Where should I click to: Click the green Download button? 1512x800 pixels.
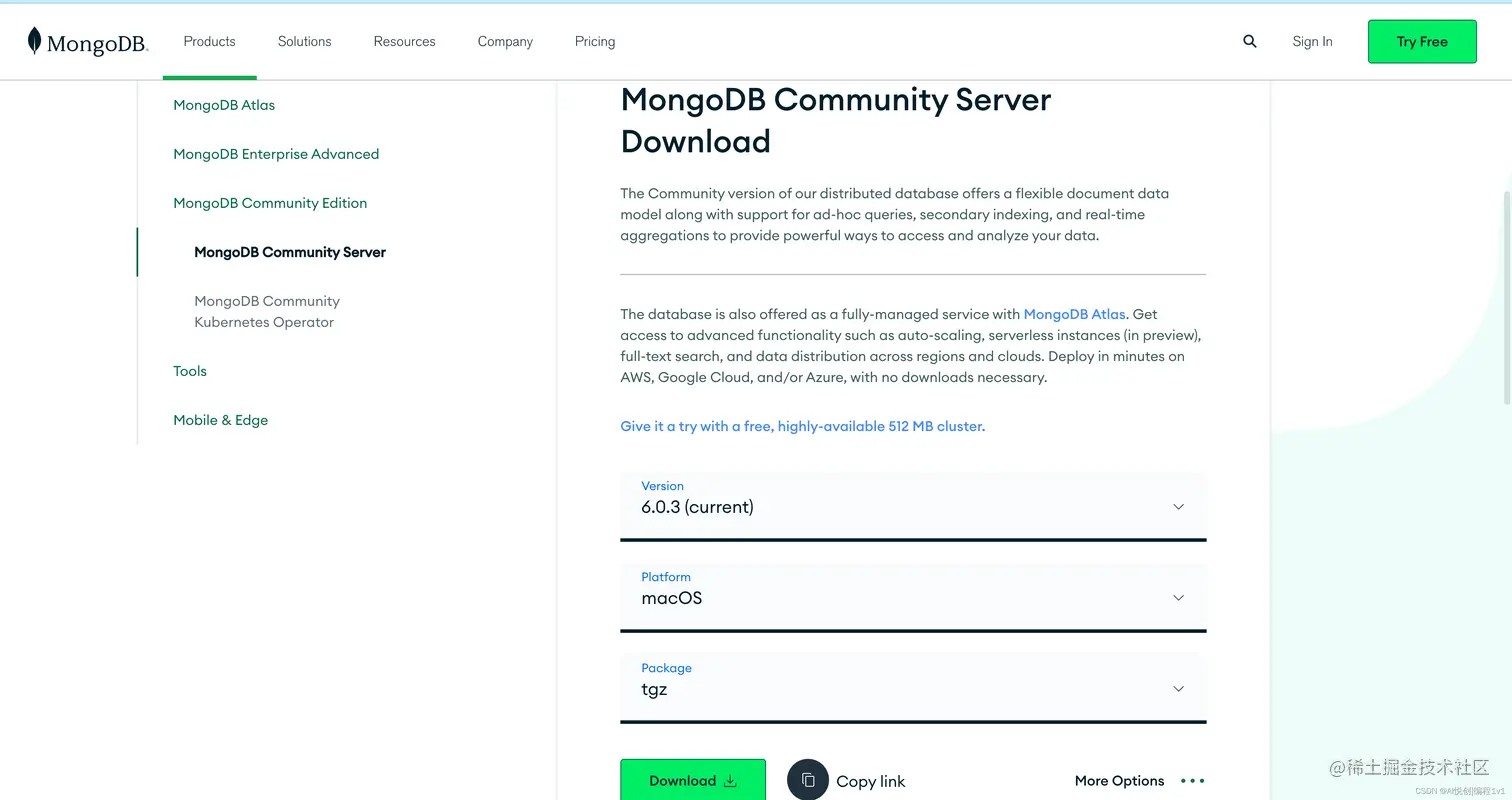pyautogui.click(x=693, y=780)
